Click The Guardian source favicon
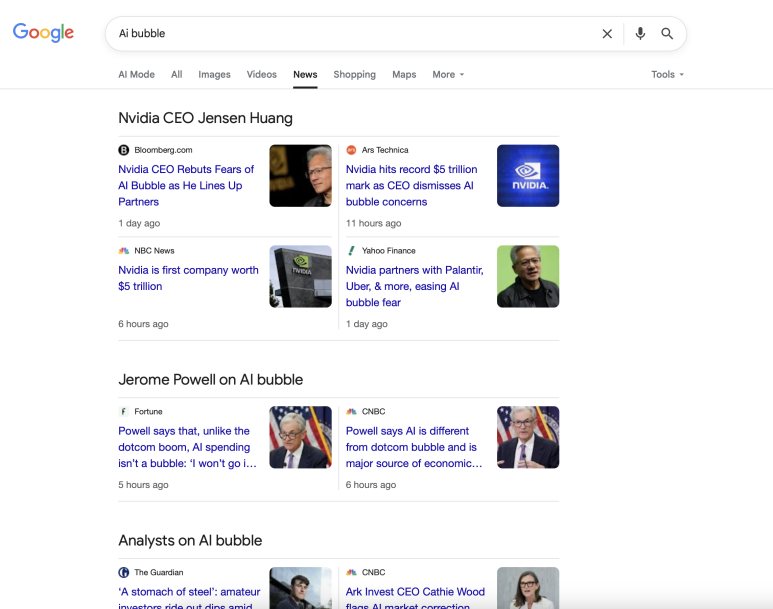 tap(124, 572)
